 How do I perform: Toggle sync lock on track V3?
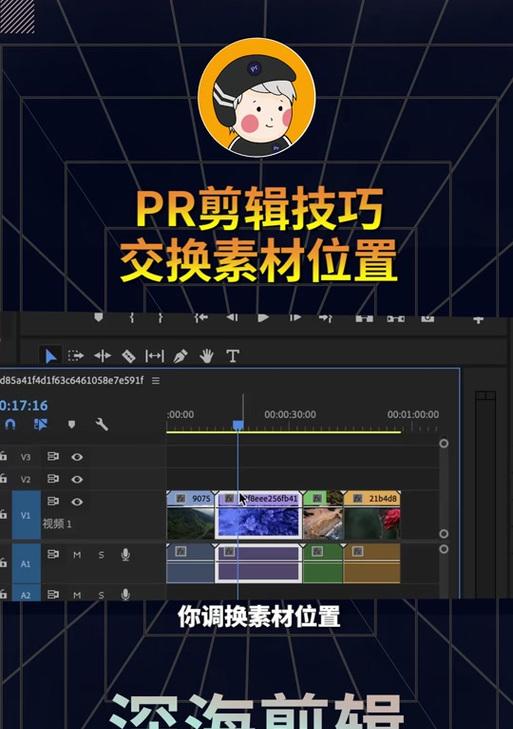pyautogui.click(x=53, y=457)
